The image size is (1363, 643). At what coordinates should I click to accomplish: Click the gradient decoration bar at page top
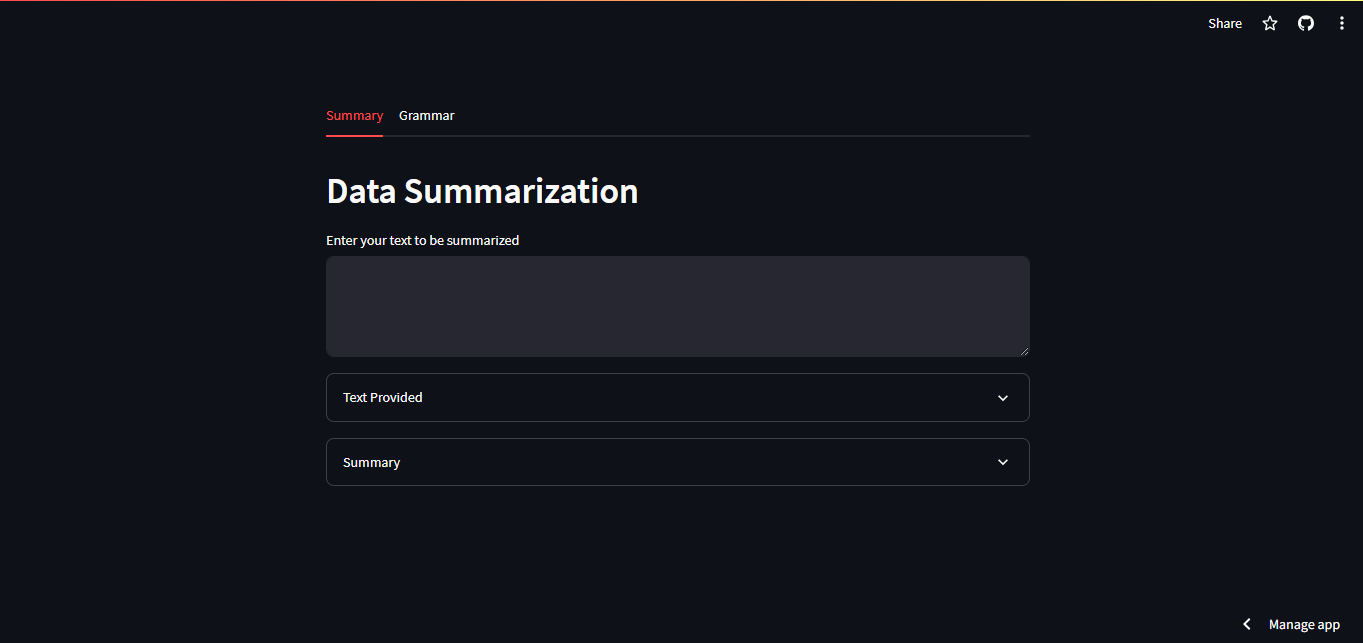[681, 1]
